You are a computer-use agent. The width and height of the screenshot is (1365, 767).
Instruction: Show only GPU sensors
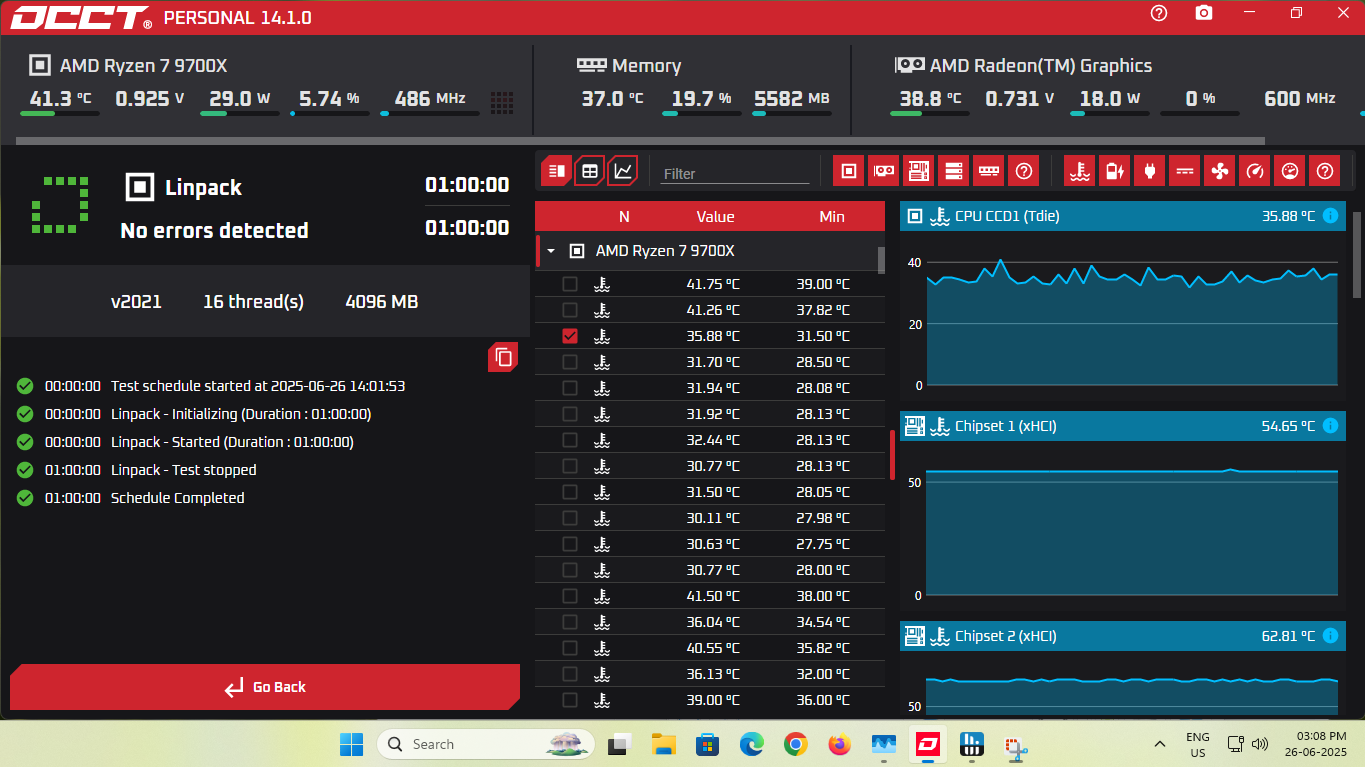click(x=883, y=171)
